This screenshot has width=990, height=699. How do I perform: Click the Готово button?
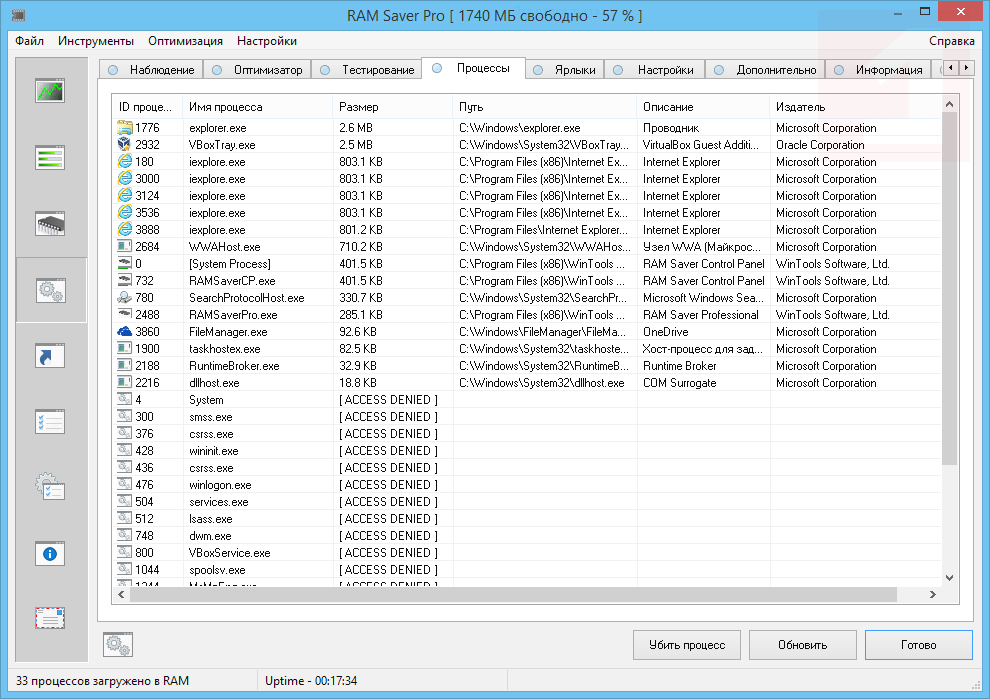(x=919, y=645)
